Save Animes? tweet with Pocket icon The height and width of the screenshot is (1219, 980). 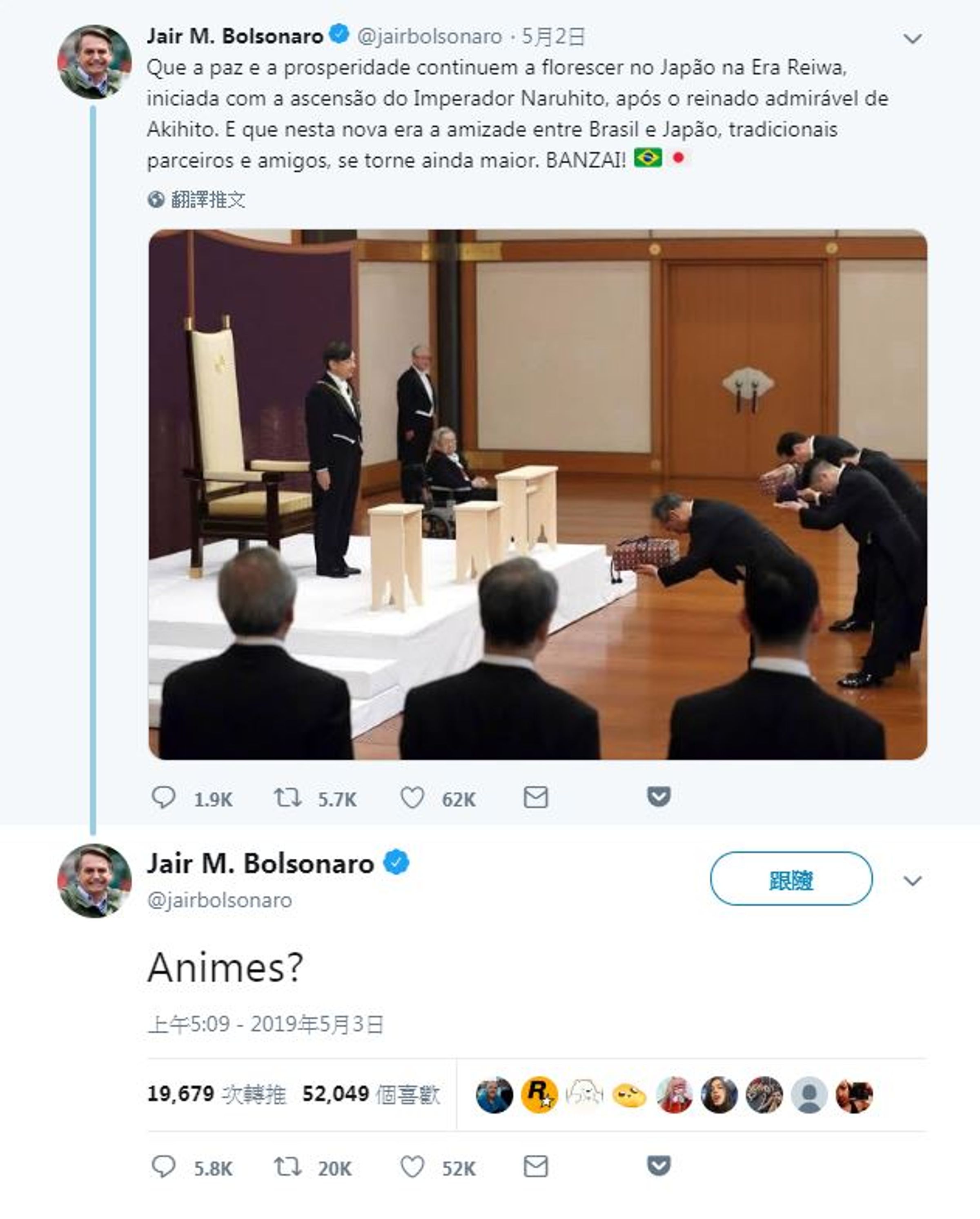coord(658,1166)
